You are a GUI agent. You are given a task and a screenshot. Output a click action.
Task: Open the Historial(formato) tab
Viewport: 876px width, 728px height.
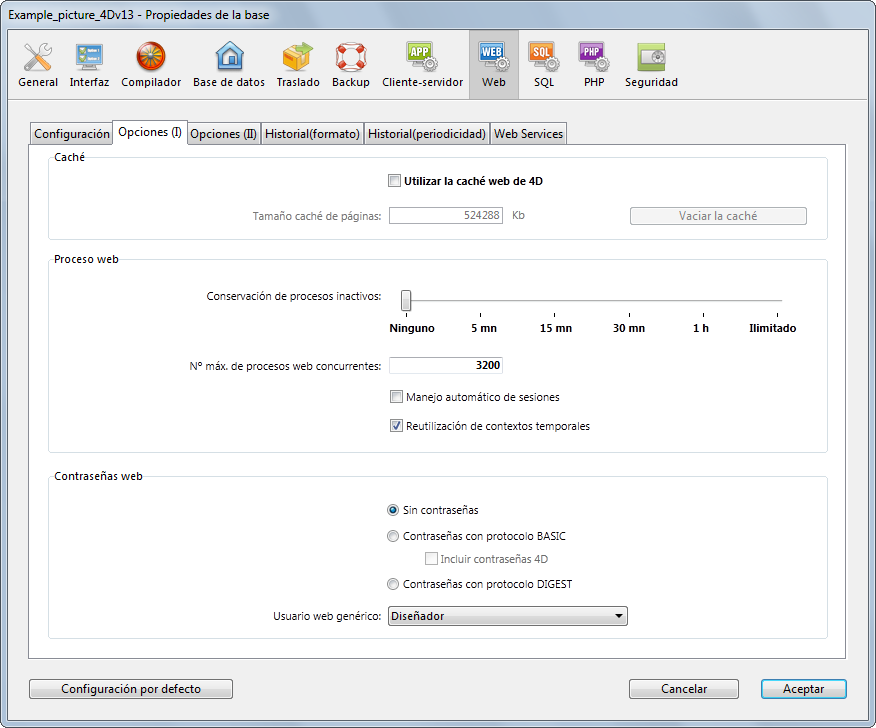pyautogui.click(x=312, y=134)
